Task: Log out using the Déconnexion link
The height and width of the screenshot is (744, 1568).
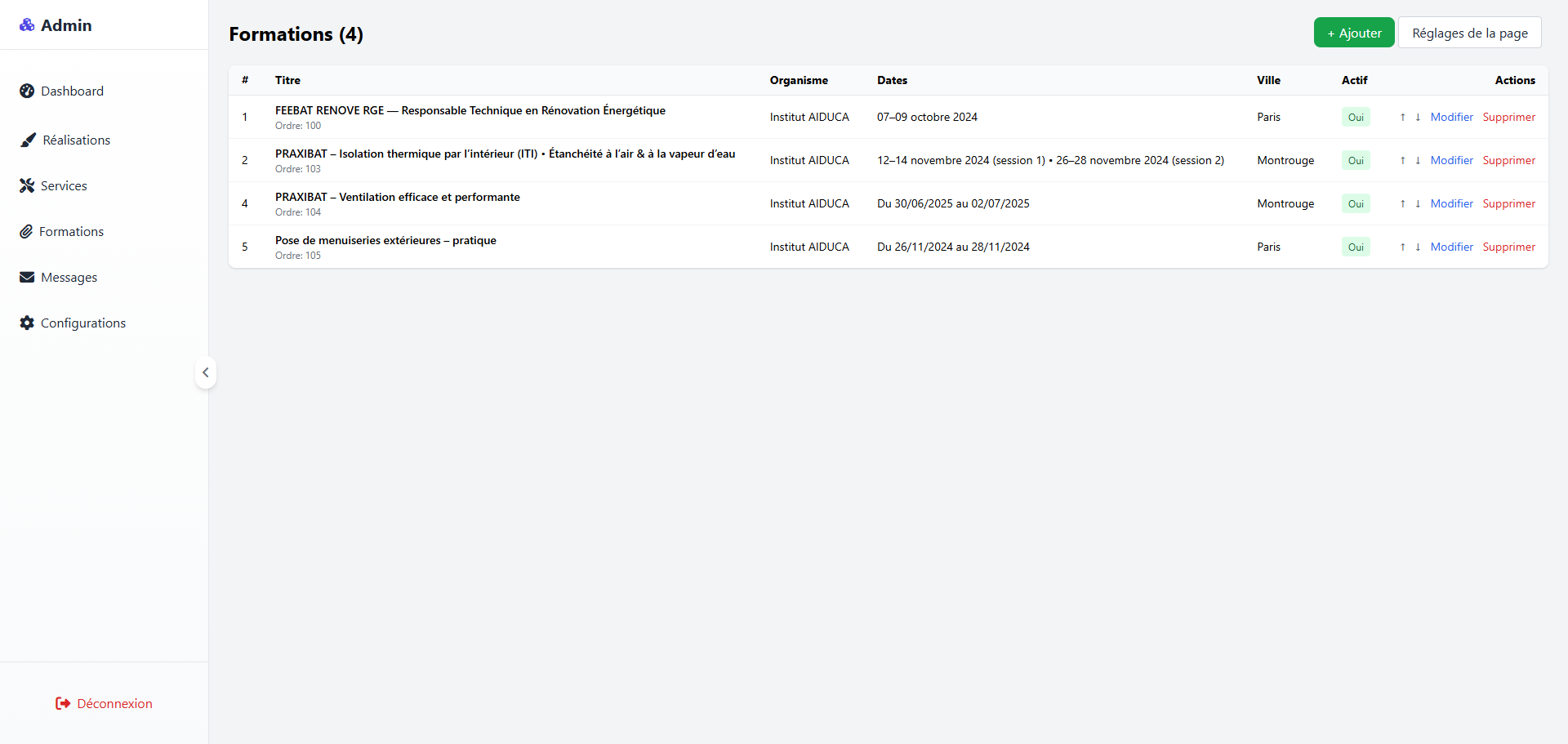Action: [104, 703]
